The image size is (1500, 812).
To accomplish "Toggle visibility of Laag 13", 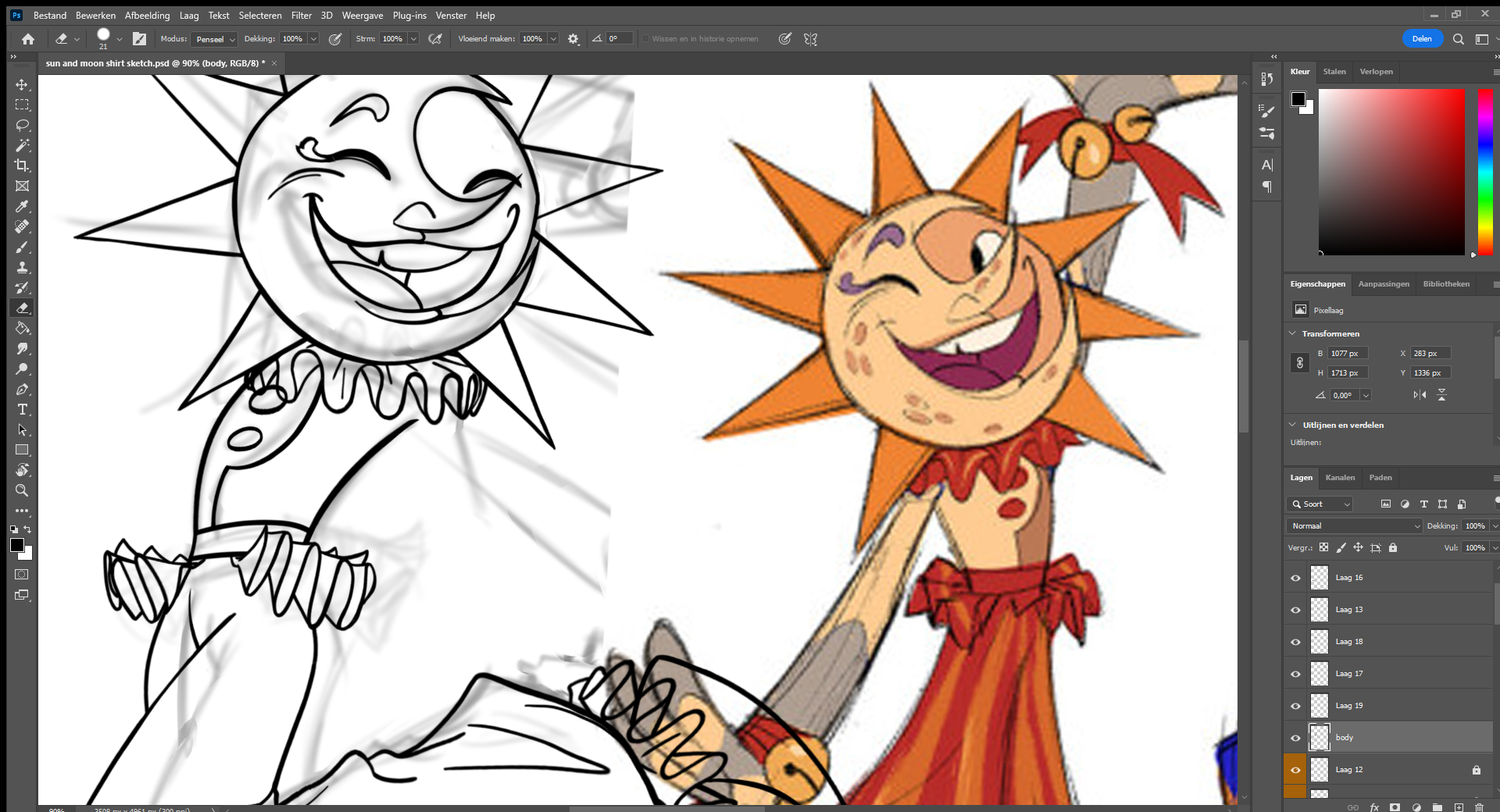I will point(1295,610).
